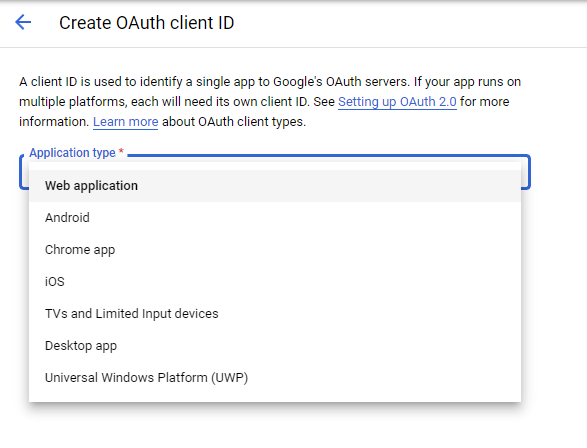This screenshot has height=448, width=587.
Task: Click empty padding beneath the UWP option
Action: tap(275, 398)
